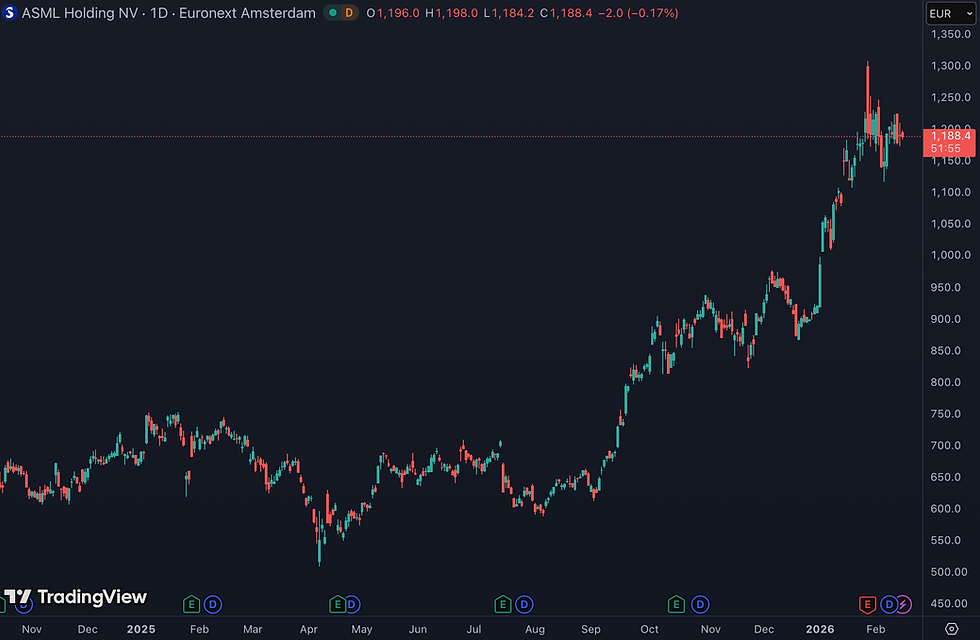The width and height of the screenshot is (980, 640).
Task: Click the orange D delayed data indicator
Action: [x=349, y=12]
